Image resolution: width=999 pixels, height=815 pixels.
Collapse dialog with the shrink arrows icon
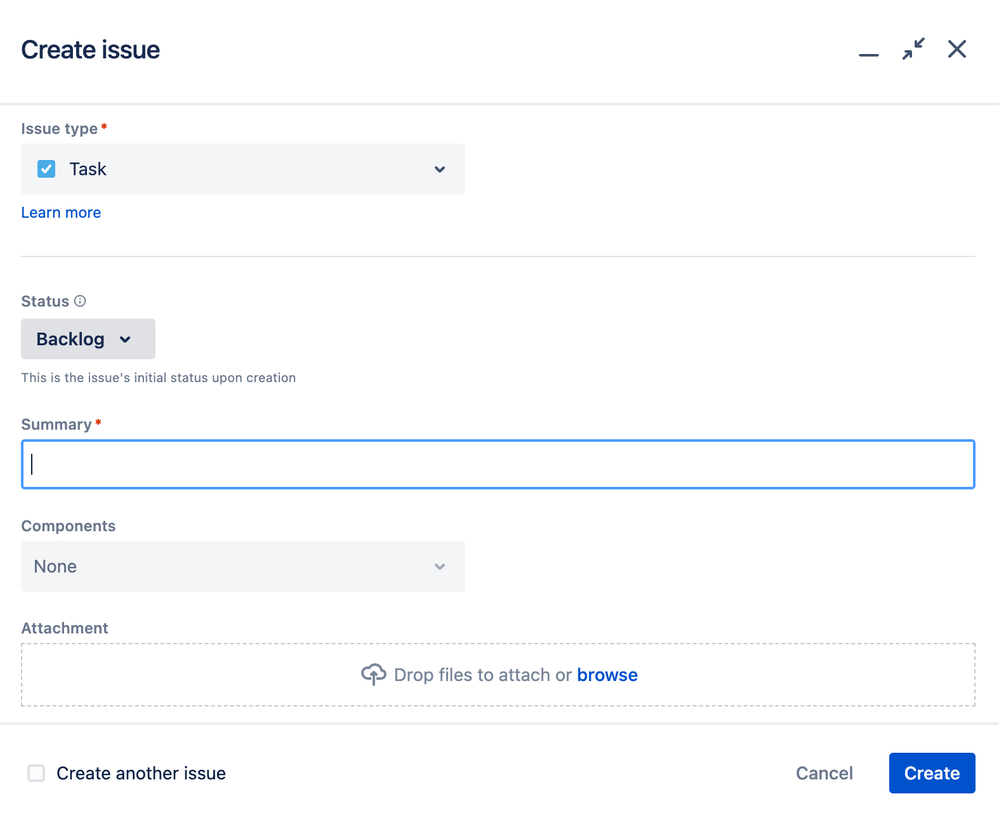[x=913, y=49]
